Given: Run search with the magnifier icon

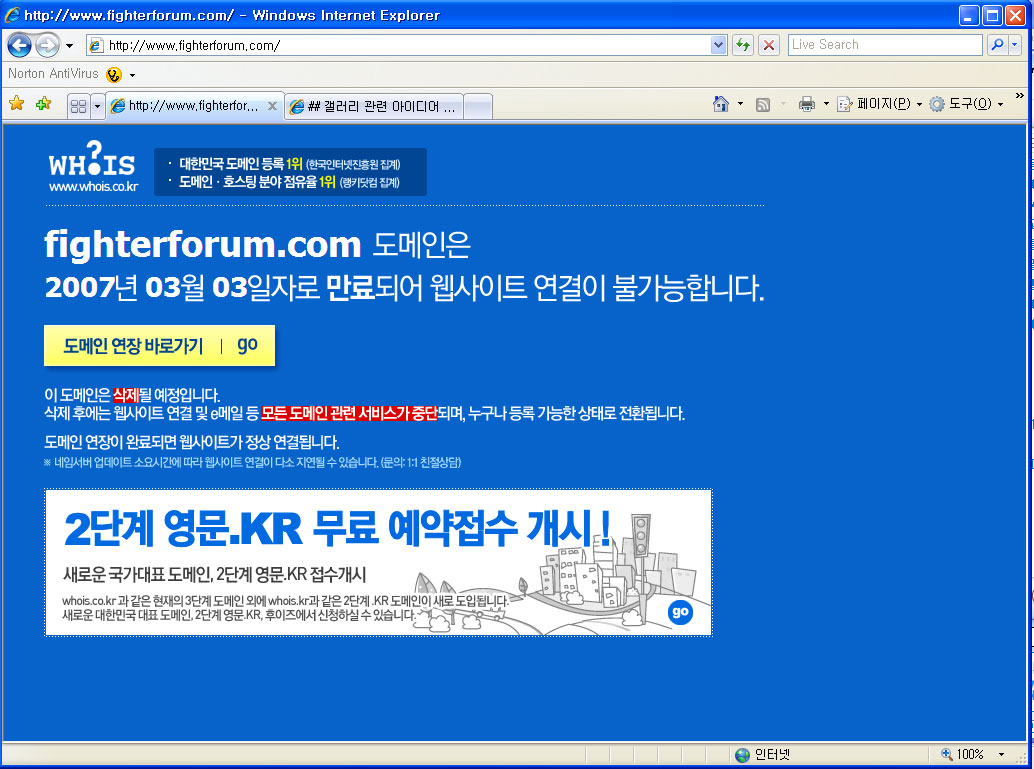Looking at the screenshot, I should pyautogui.click(x=997, y=45).
